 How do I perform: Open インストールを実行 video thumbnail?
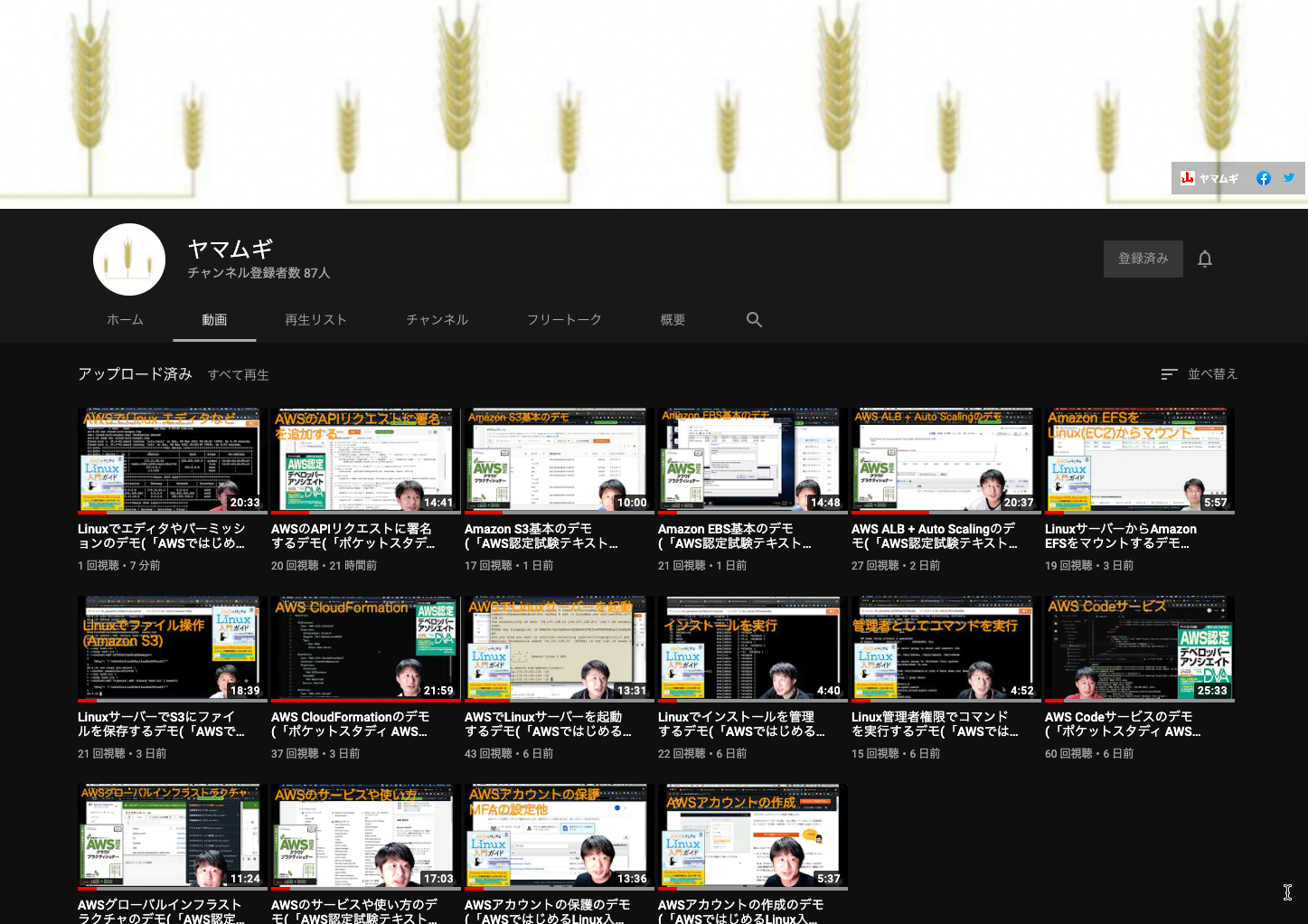(751, 648)
